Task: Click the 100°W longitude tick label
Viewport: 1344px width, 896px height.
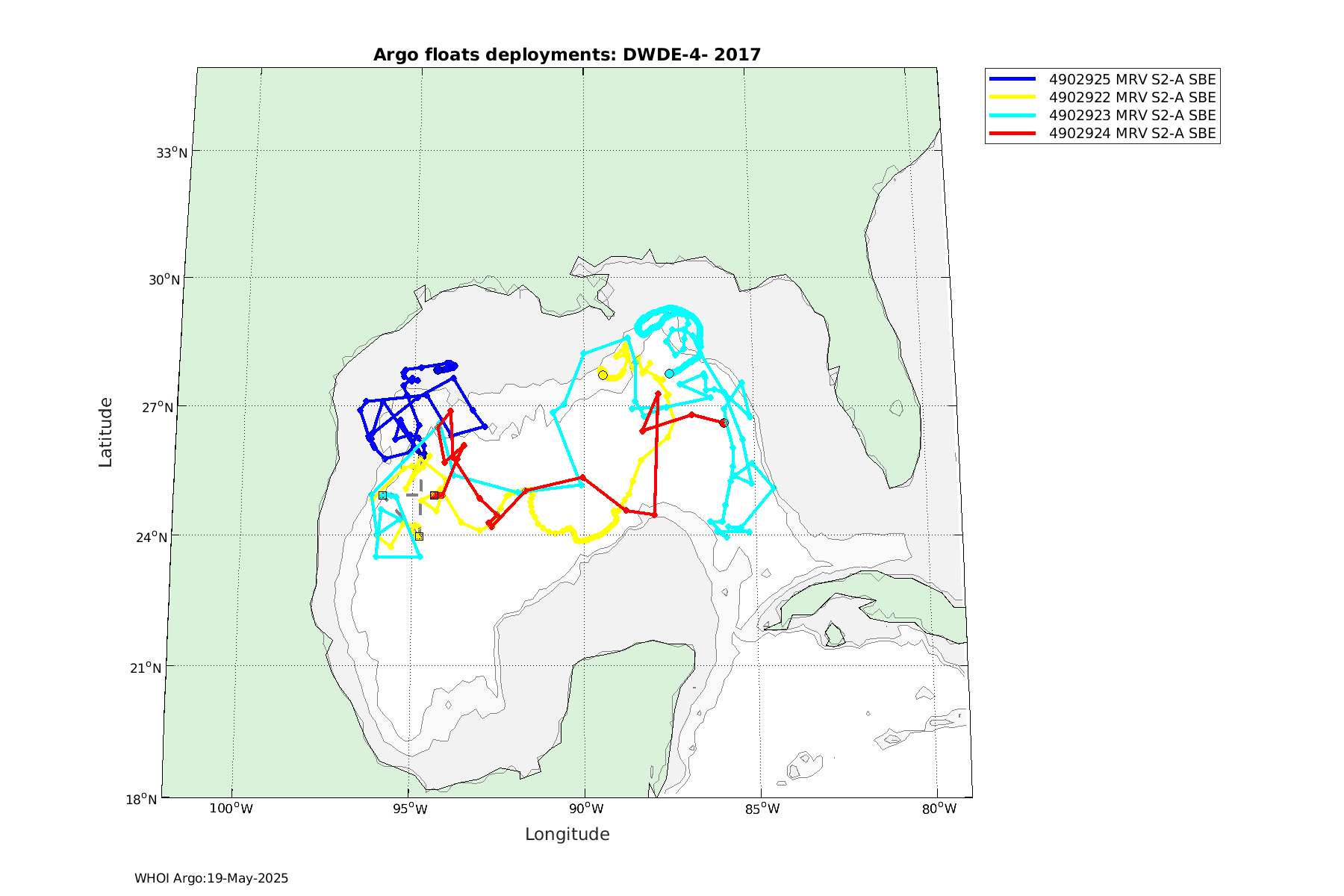Action: click(x=231, y=808)
